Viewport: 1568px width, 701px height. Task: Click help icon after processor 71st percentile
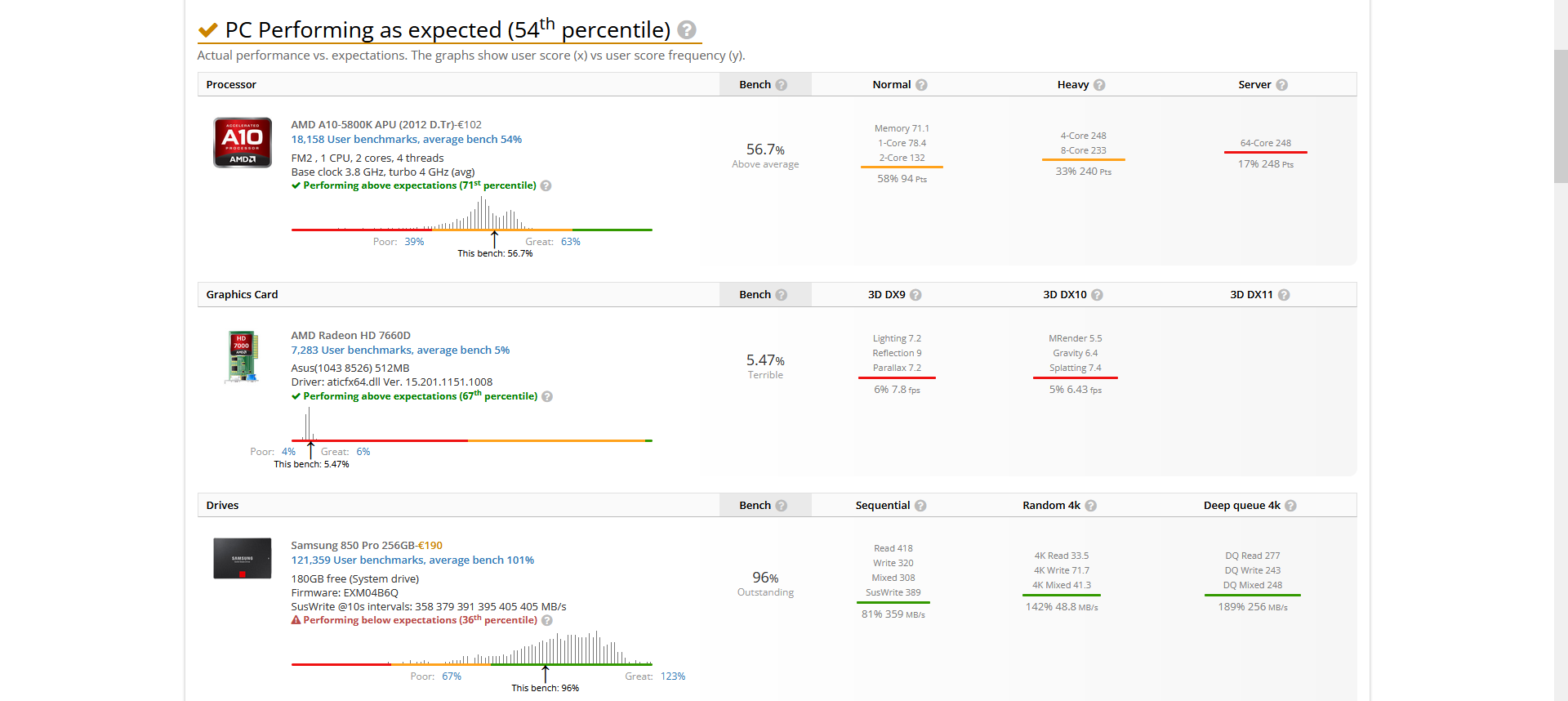[546, 186]
